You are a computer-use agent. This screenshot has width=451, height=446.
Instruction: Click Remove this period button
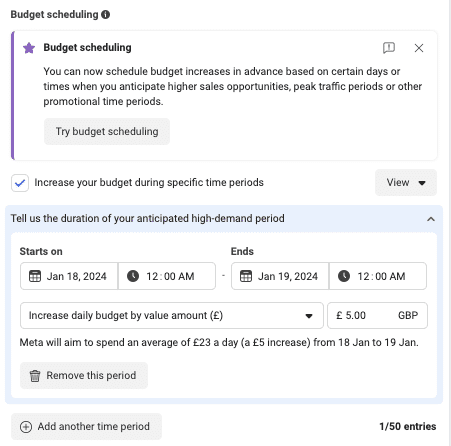tap(84, 375)
